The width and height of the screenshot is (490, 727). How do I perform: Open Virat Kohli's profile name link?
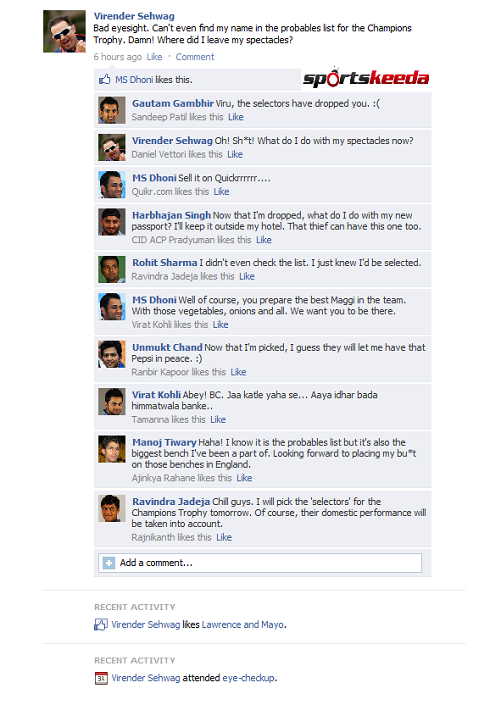click(x=156, y=395)
